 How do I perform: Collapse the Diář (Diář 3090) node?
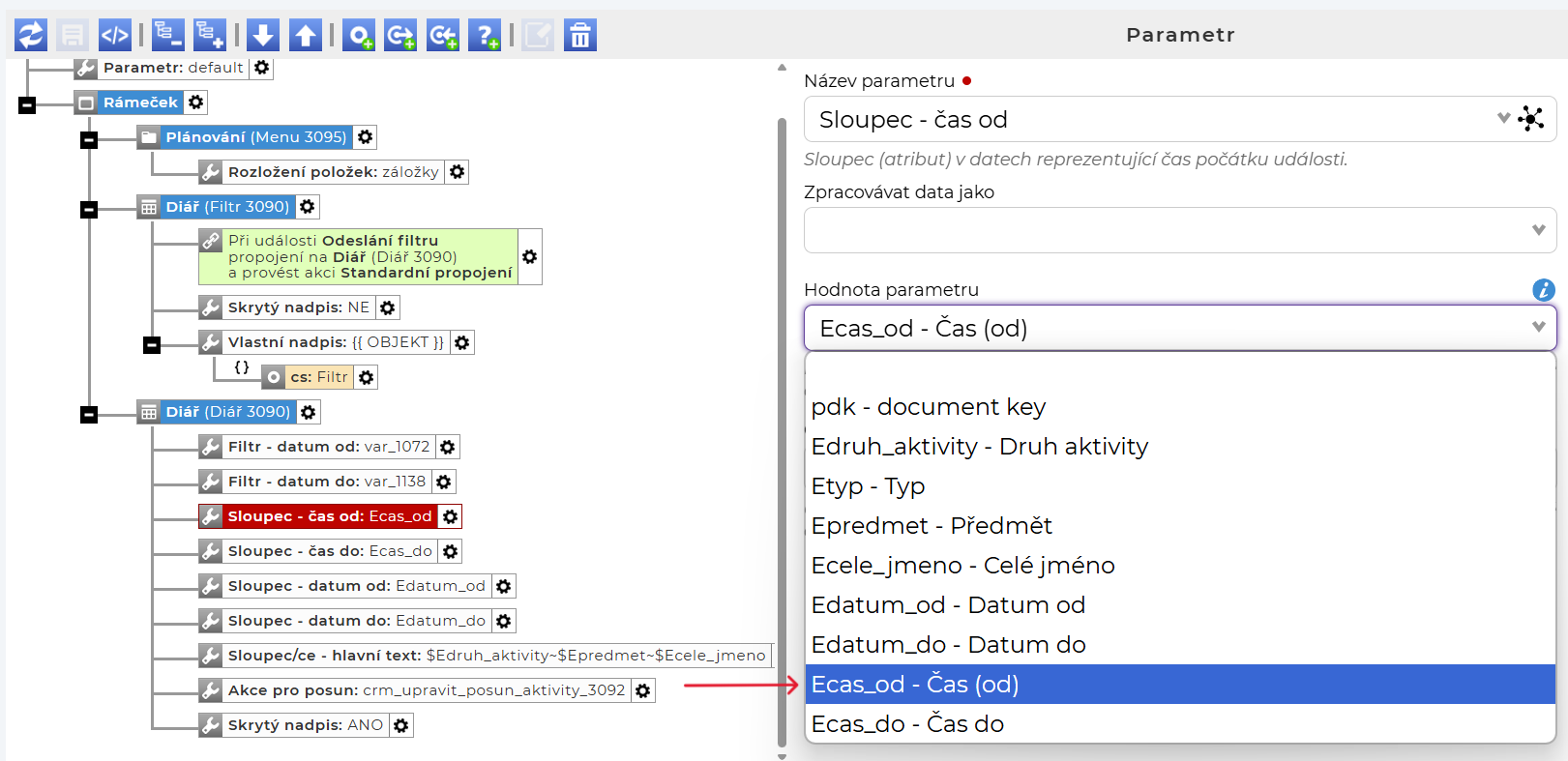(x=89, y=415)
